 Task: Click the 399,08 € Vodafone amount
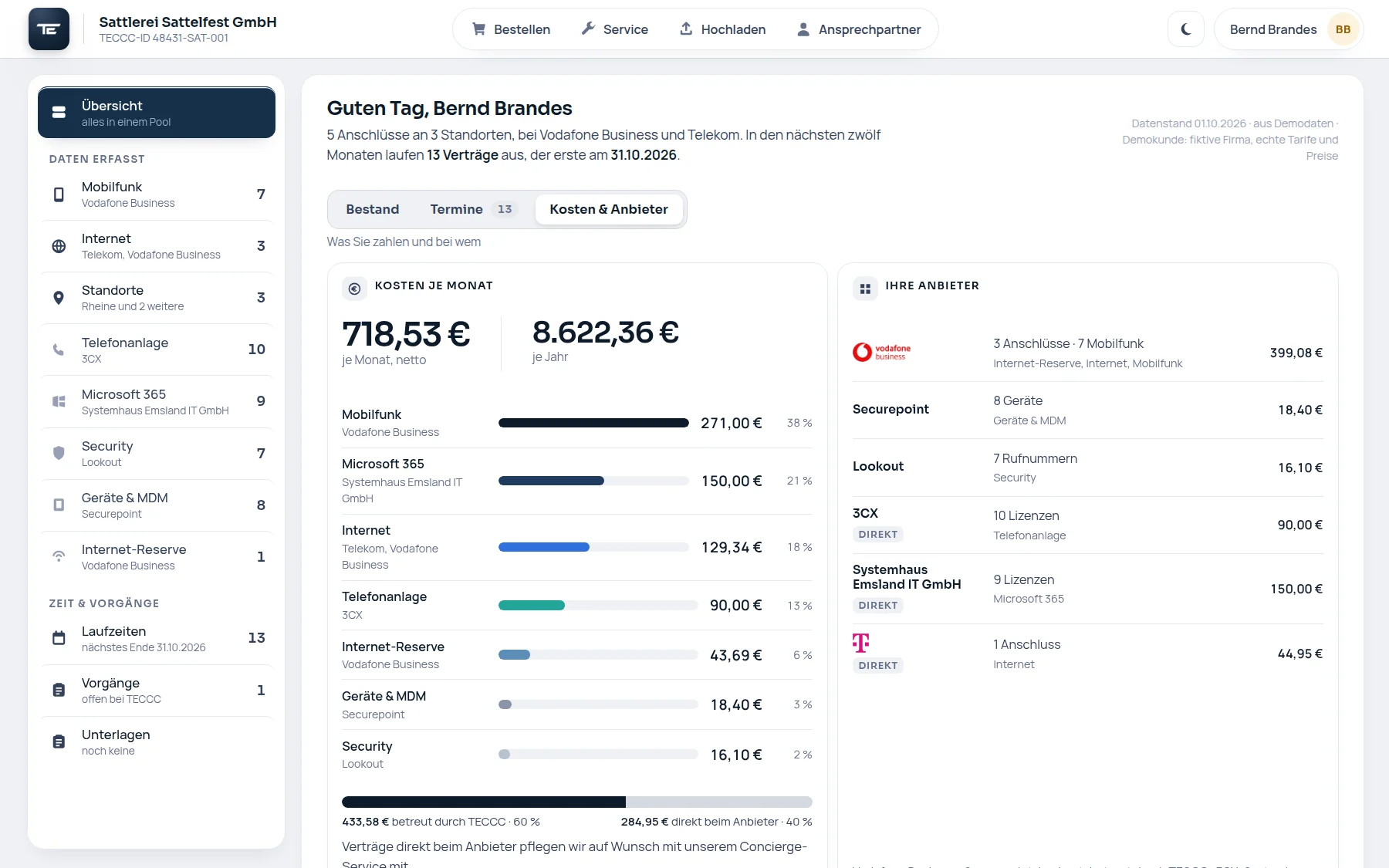pyautogui.click(x=1296, y=353)
